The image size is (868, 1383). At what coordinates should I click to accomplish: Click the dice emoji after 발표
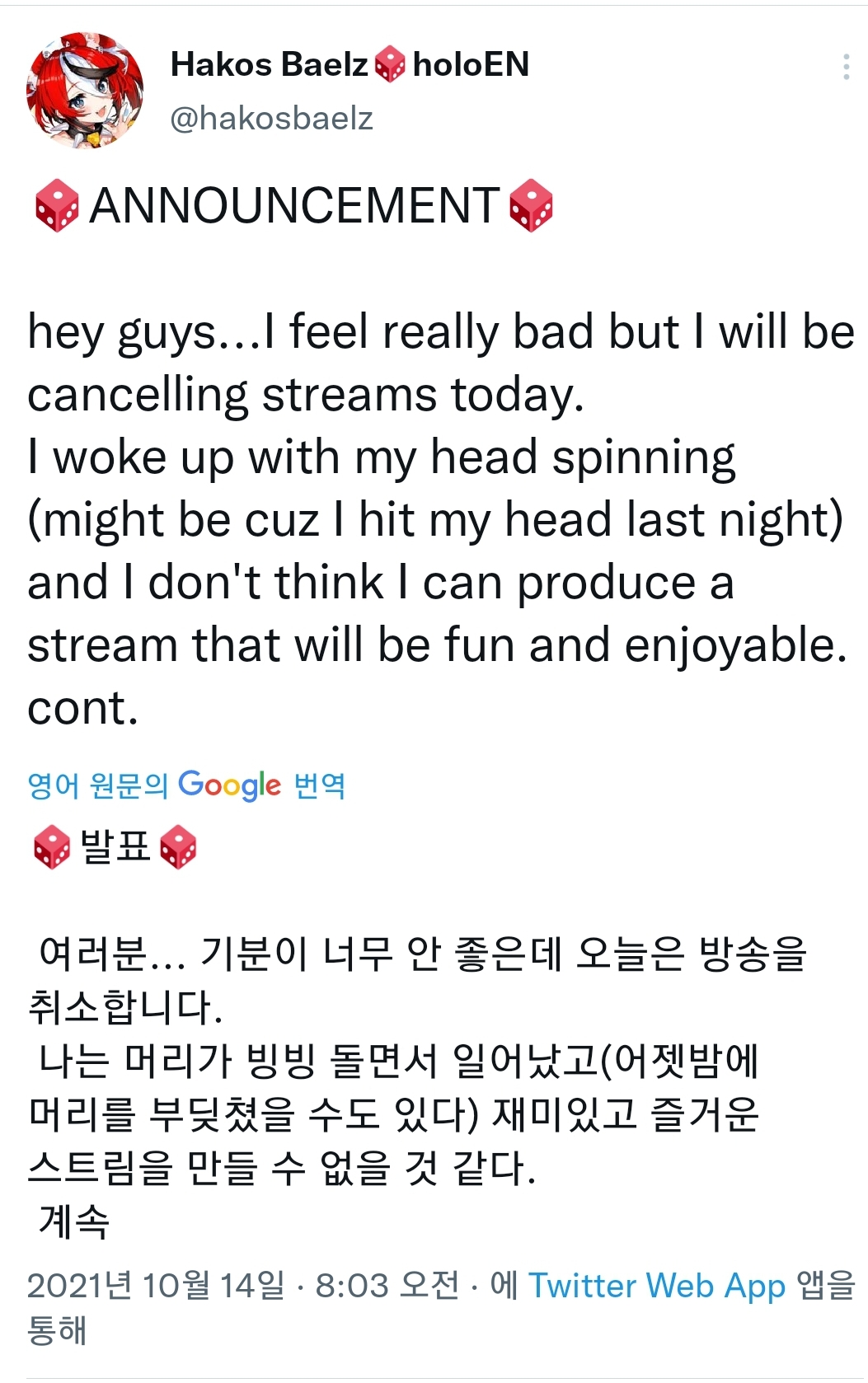(178, 847)
